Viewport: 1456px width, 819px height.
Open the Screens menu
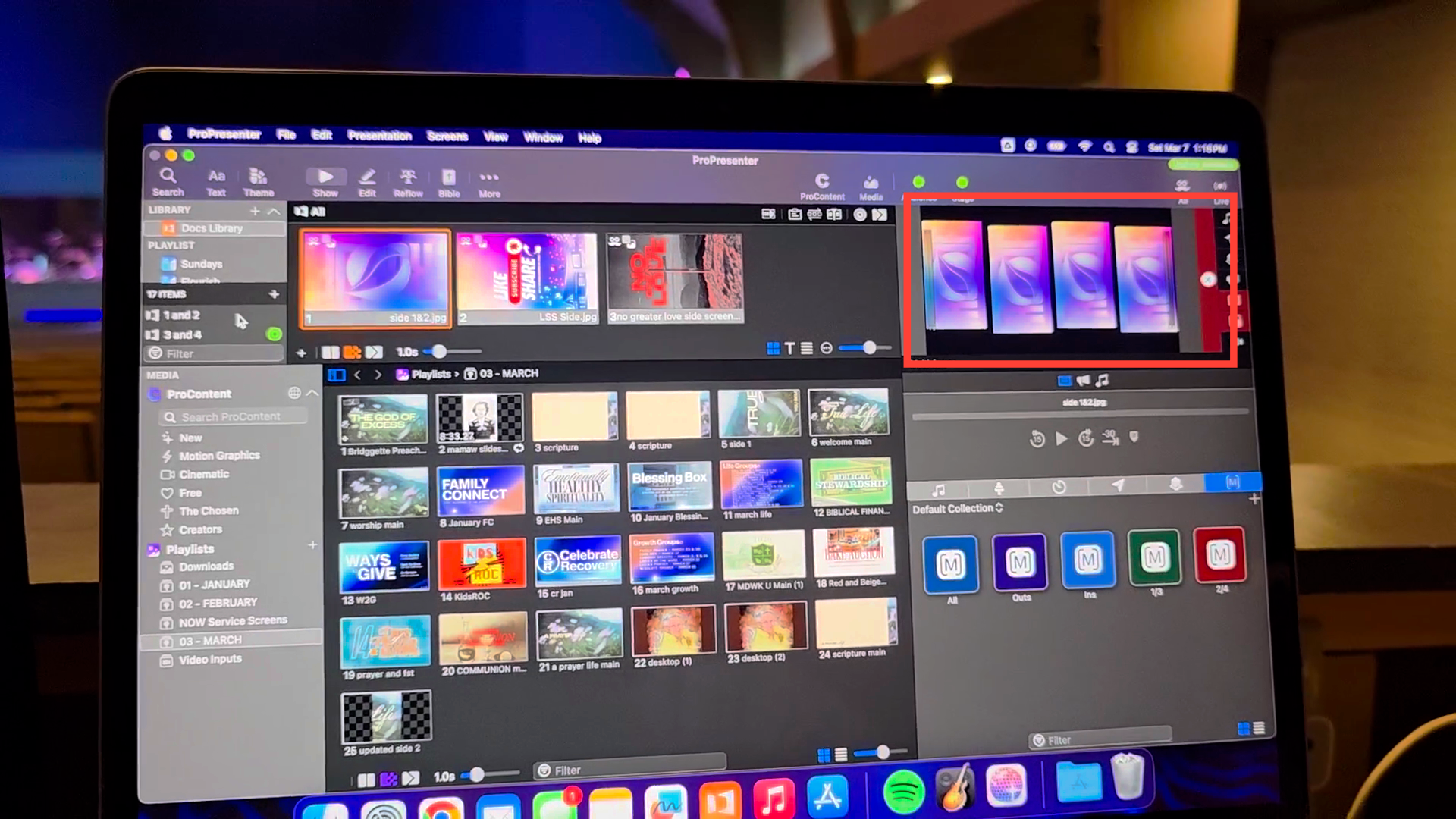tap(447, 136)
